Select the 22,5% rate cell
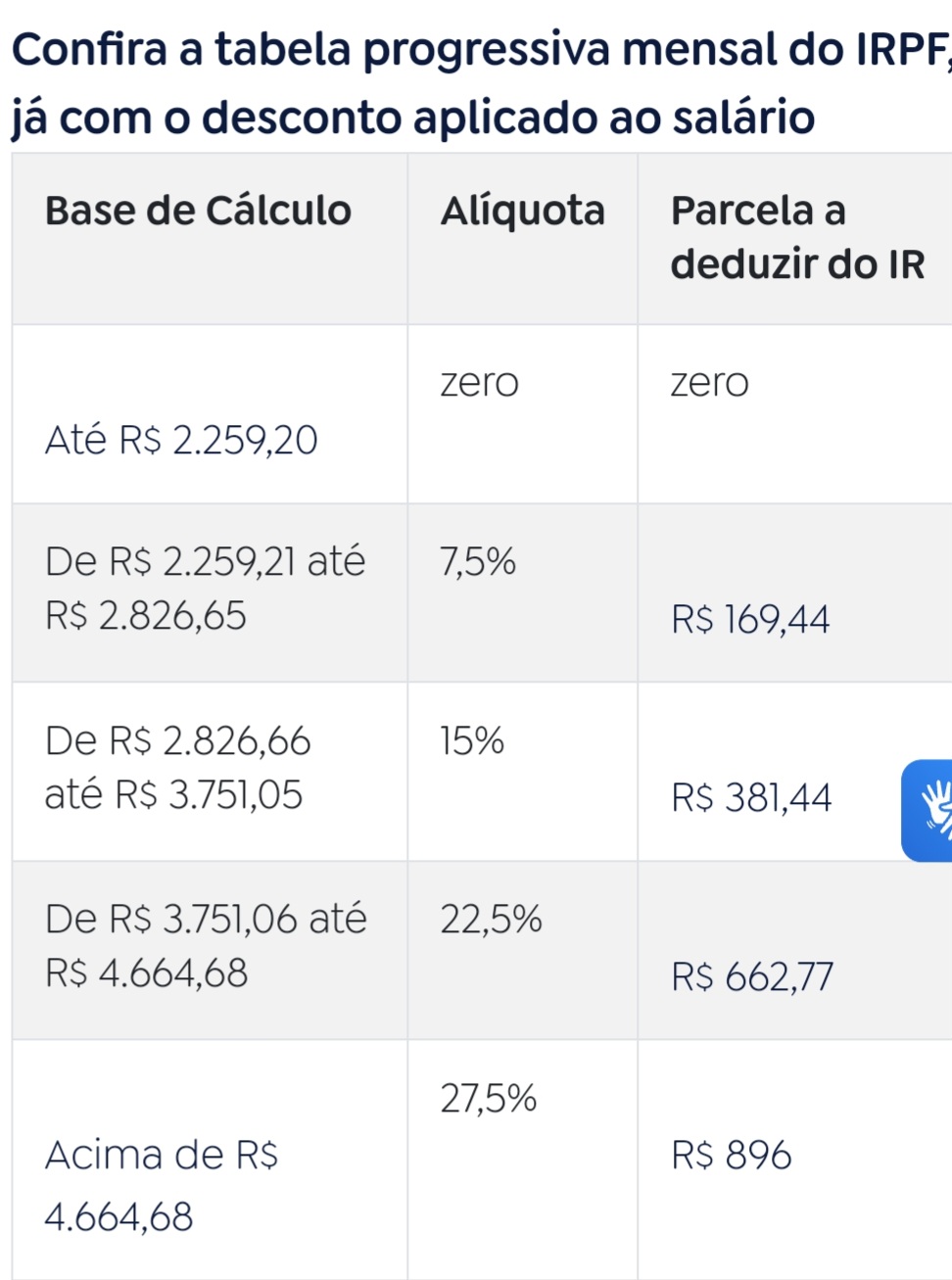This screenshot has width=952, height=1280. 491,920
